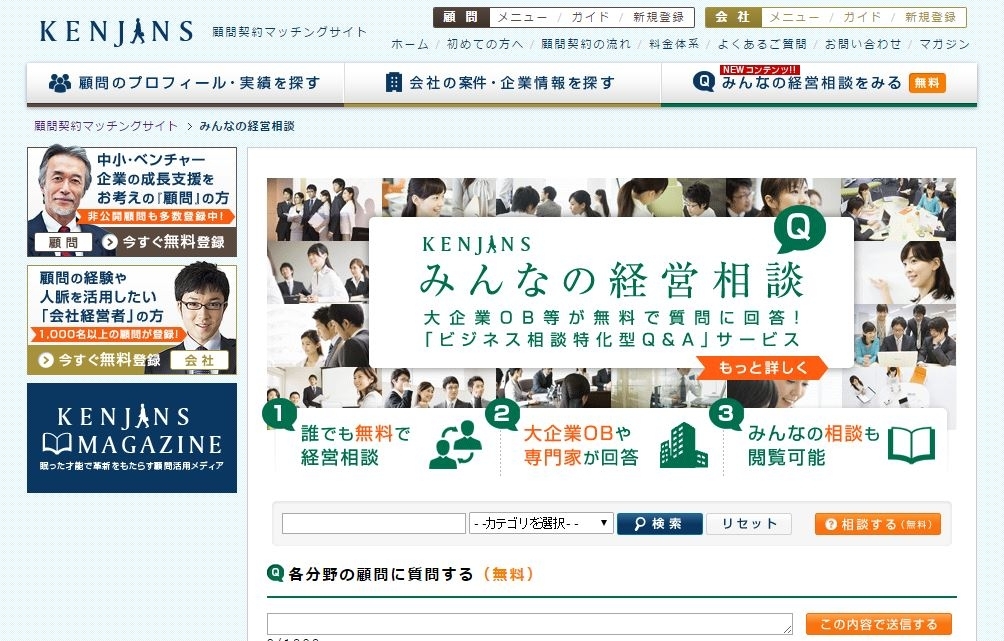
Task: Open the KENJINS MAGAZINE banner
Action: click(x=132, y=438)
